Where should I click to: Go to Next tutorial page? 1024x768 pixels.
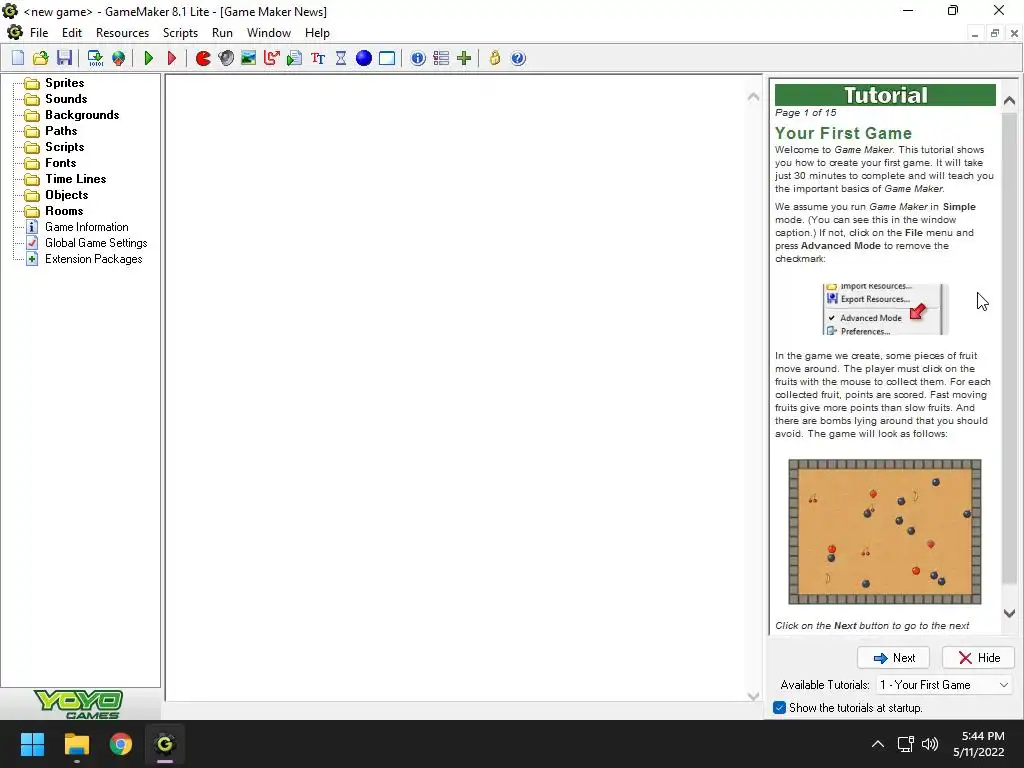[x=893, y=658]
